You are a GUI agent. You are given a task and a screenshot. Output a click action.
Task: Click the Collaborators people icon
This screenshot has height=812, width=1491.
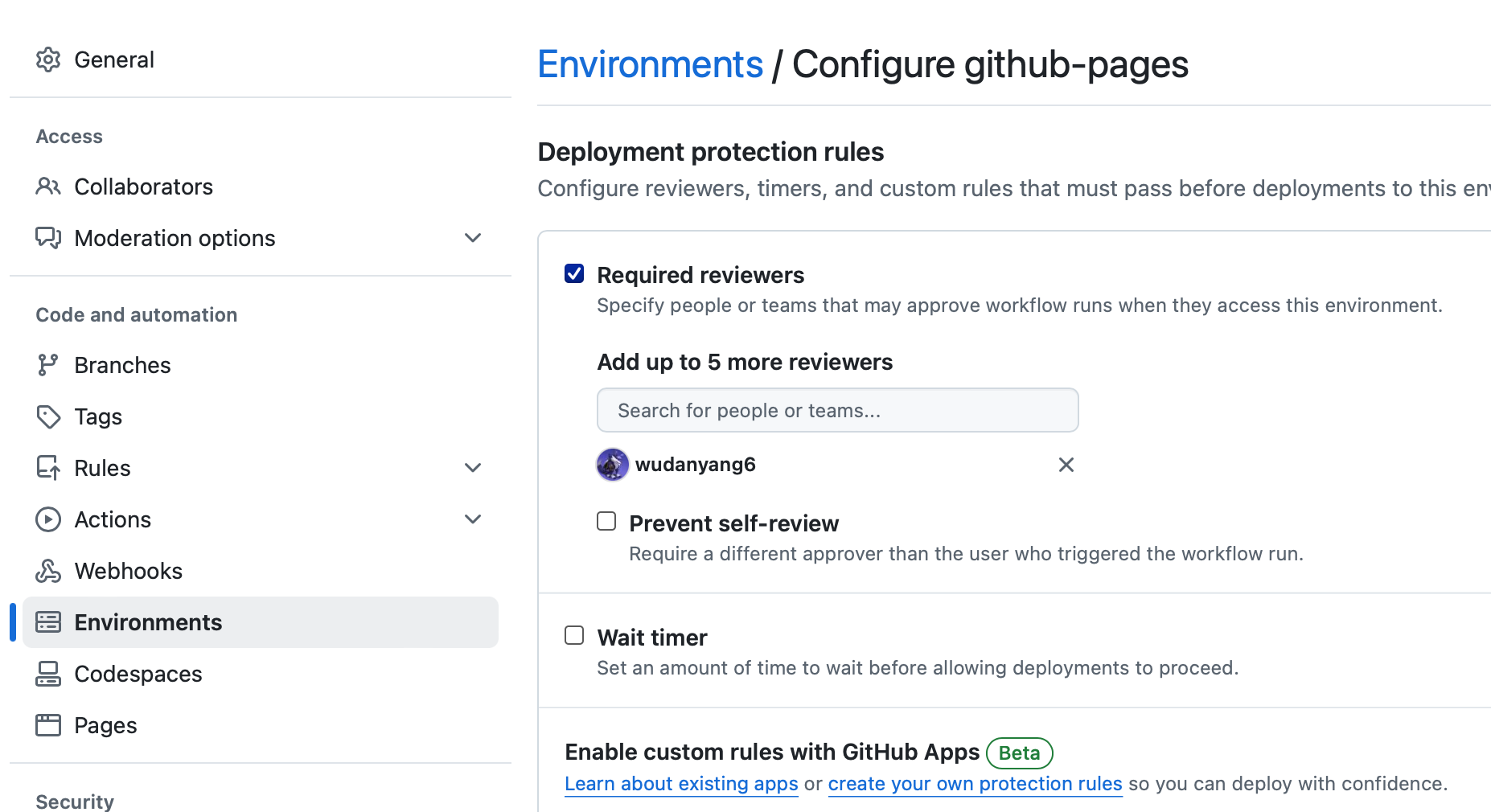(x=48, y=187)
